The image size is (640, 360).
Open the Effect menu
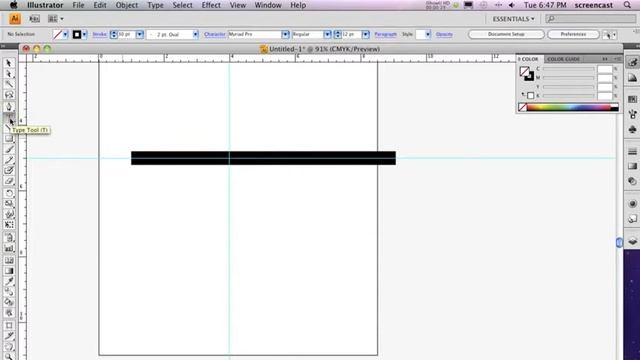(211, 5)
